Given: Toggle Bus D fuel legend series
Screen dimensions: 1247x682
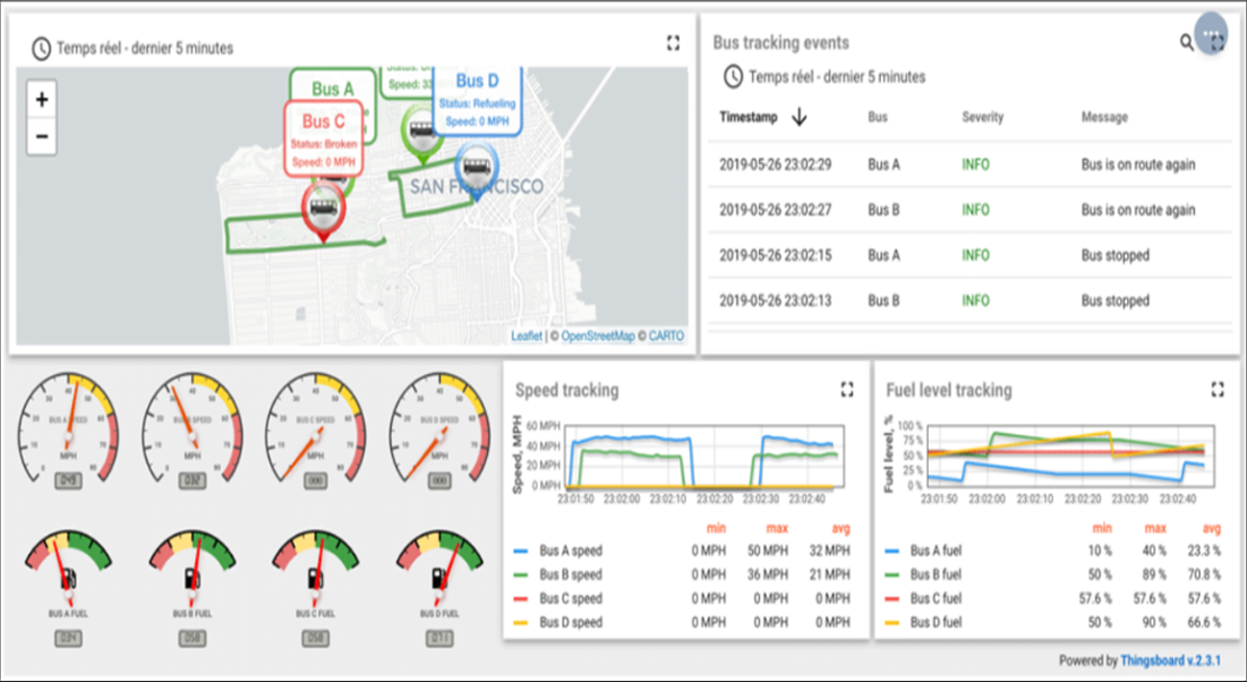Looking at the screenshot, I should coord(935,623).
